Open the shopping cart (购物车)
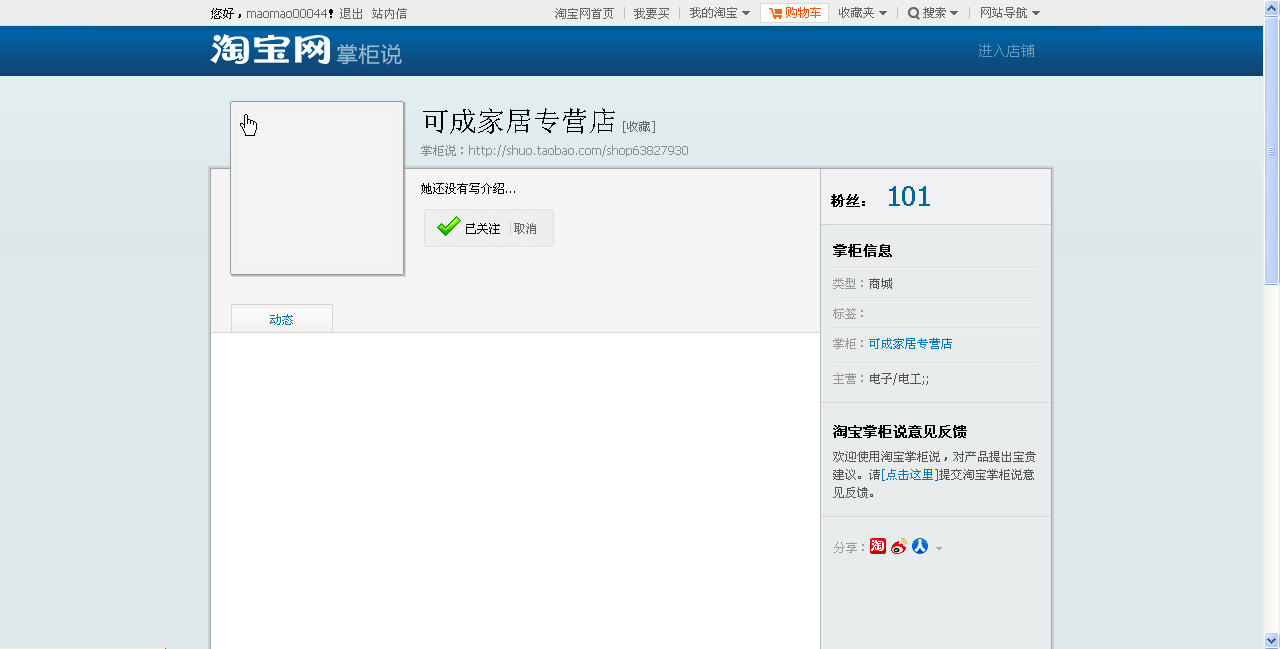This screenshot has height=649, width=1280. 794,13
